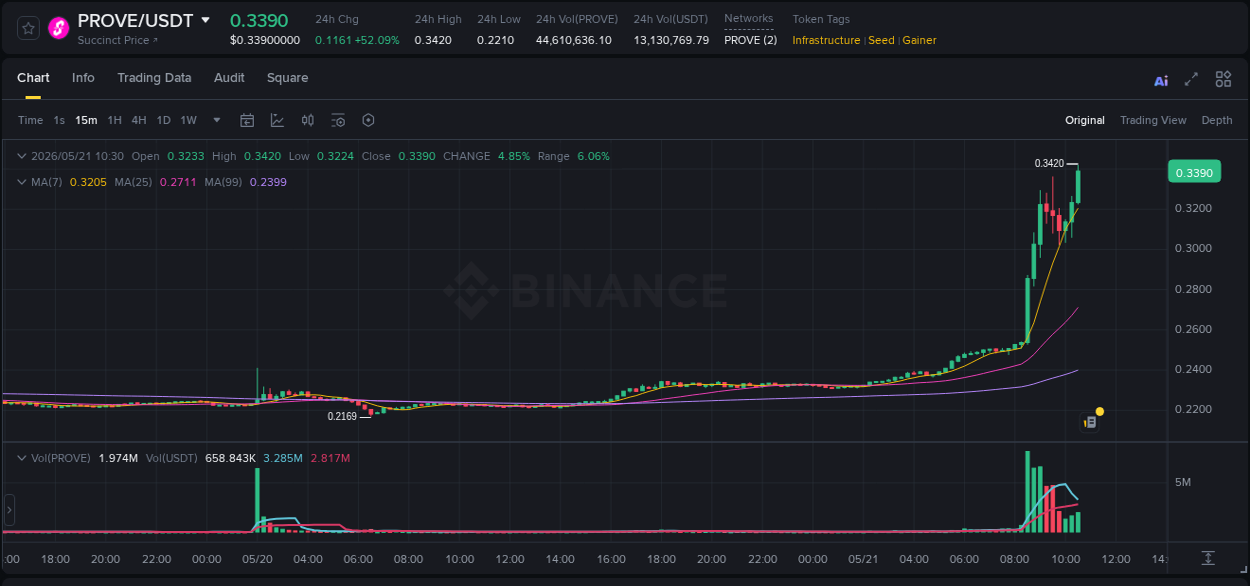This screenshot has width=1250, height=586.
Task: Open the PROVE (2) networks info
Action: tap(750, 40)
